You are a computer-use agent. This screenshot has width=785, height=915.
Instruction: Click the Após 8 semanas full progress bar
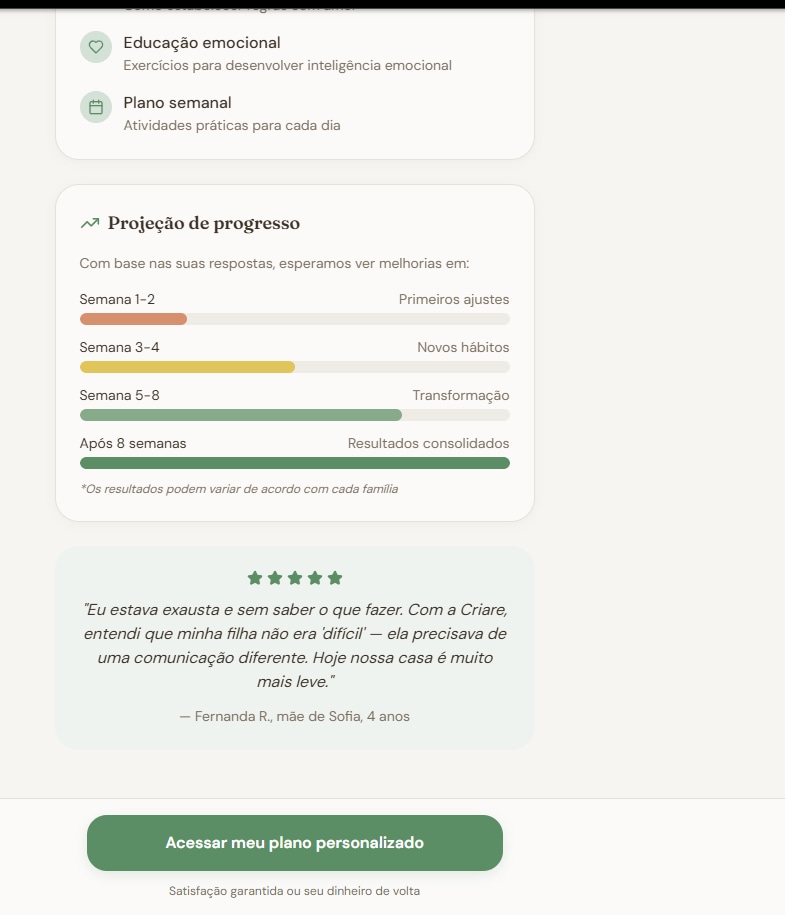(x=295, y=463)
